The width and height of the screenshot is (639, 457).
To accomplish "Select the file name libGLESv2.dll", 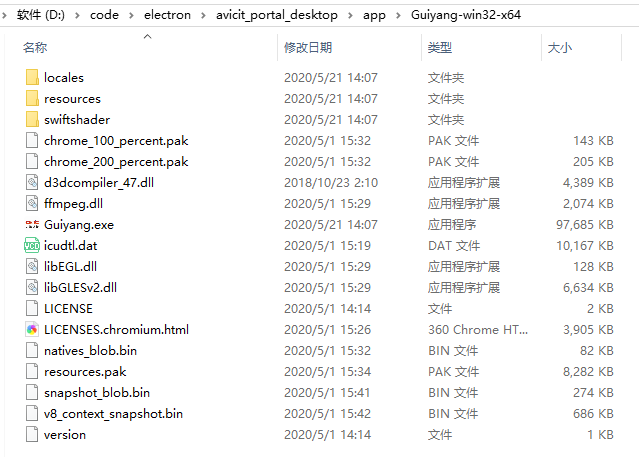I will point(80,287).
